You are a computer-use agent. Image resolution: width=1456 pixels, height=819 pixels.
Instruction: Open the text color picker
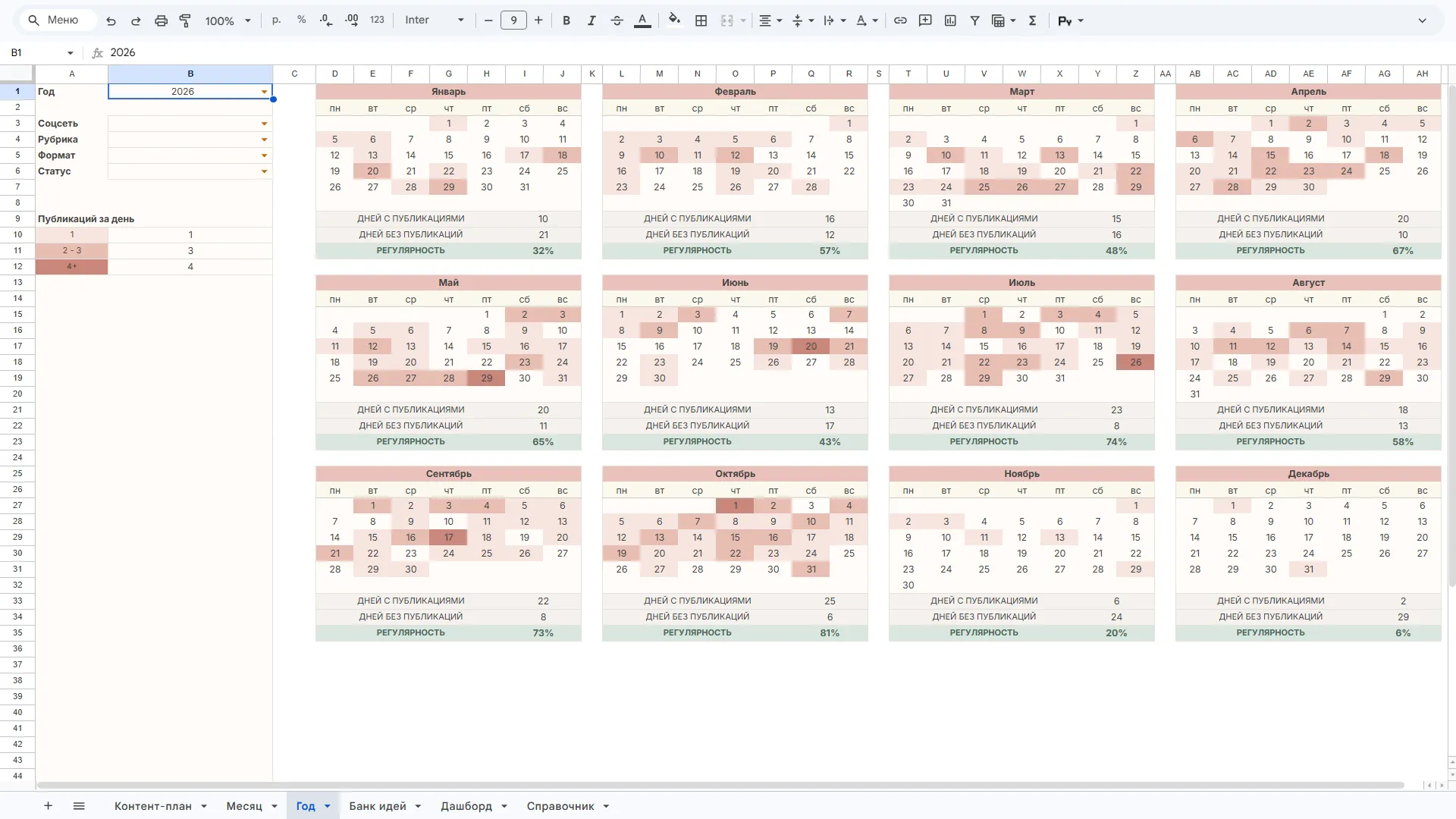[642, 20]
